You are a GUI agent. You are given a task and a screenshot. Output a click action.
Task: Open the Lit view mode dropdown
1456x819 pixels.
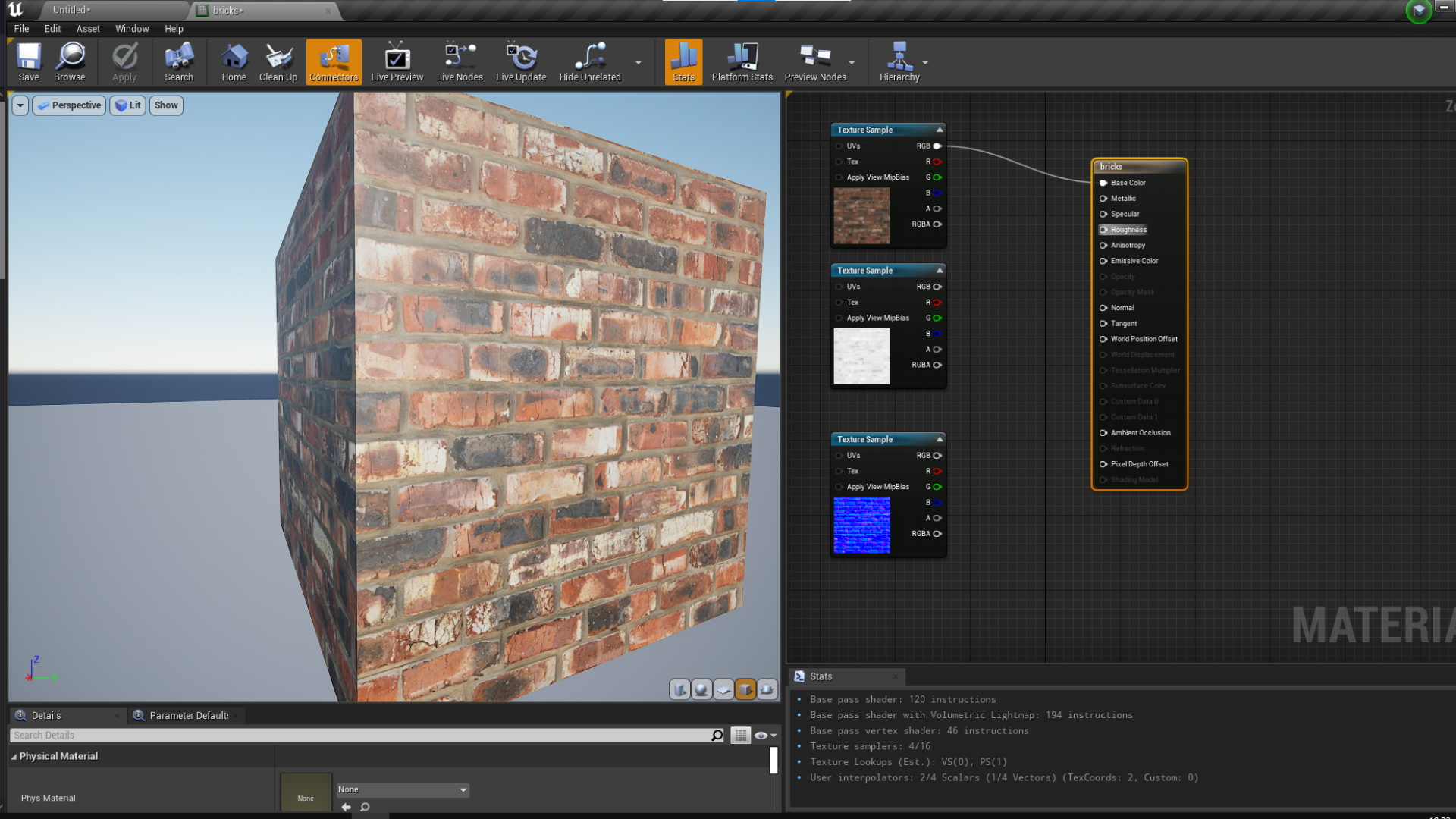(x=127, y=105)
